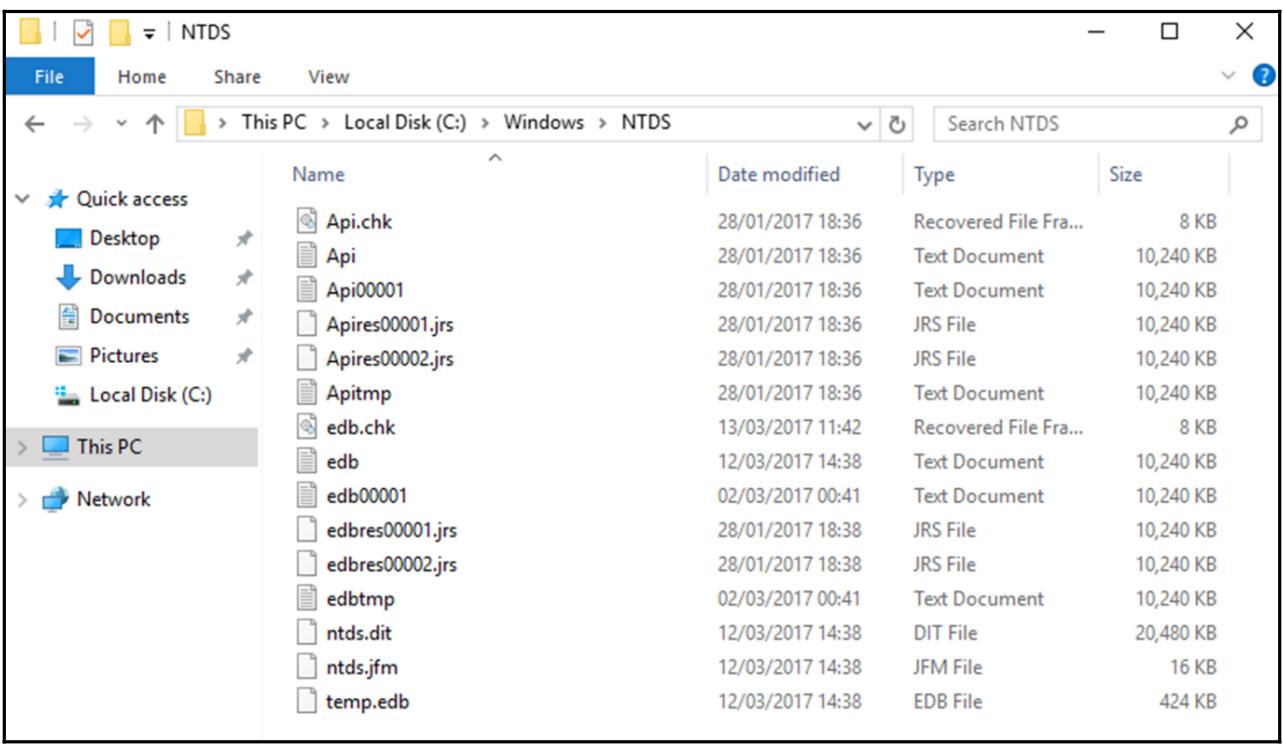The width and height of the screenshot is (1283, 748).
Task: Click Windows in the breadcrumb path
Action: [543, 123]
